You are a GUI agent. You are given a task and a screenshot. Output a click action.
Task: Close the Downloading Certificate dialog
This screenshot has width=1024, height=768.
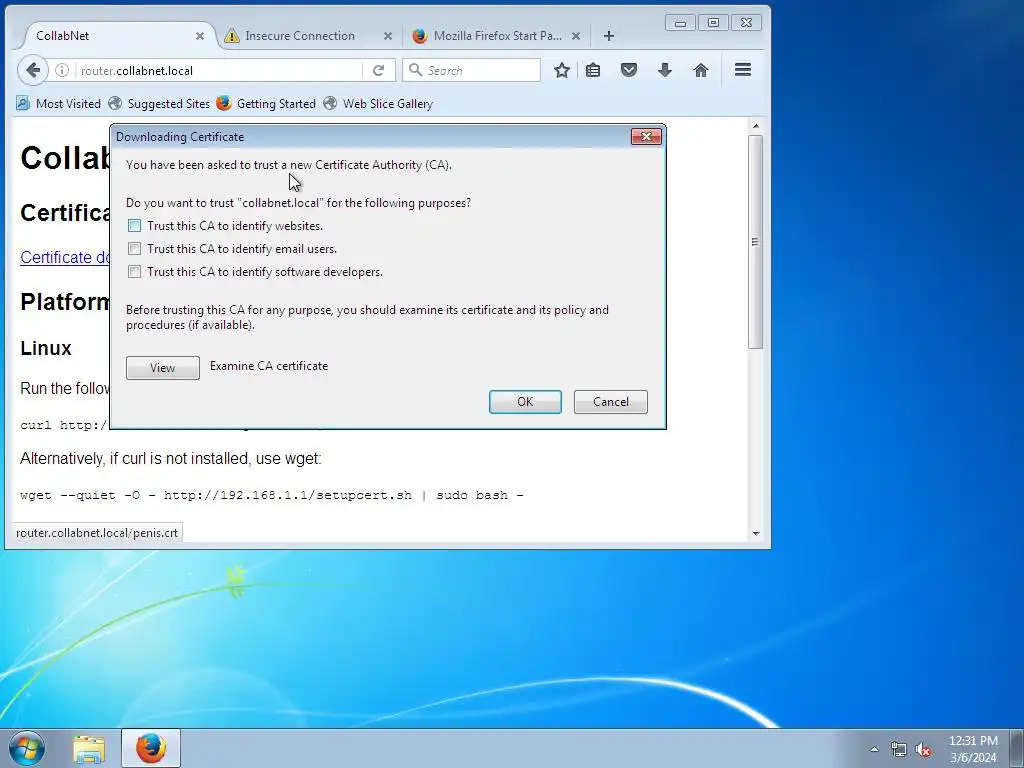click(647, 136)
